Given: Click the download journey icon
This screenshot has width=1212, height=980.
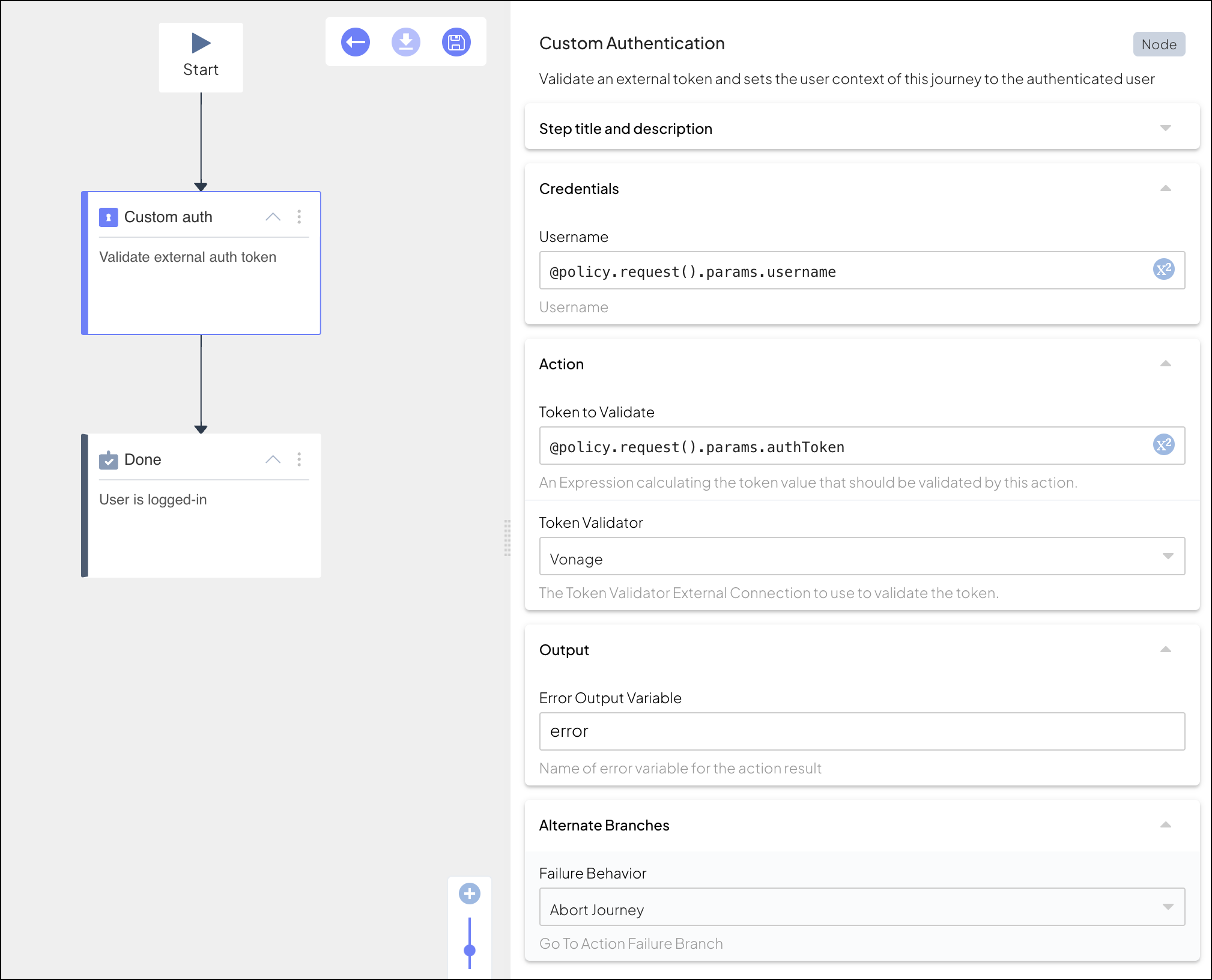Looking at the screenshot, I should 406,42.
